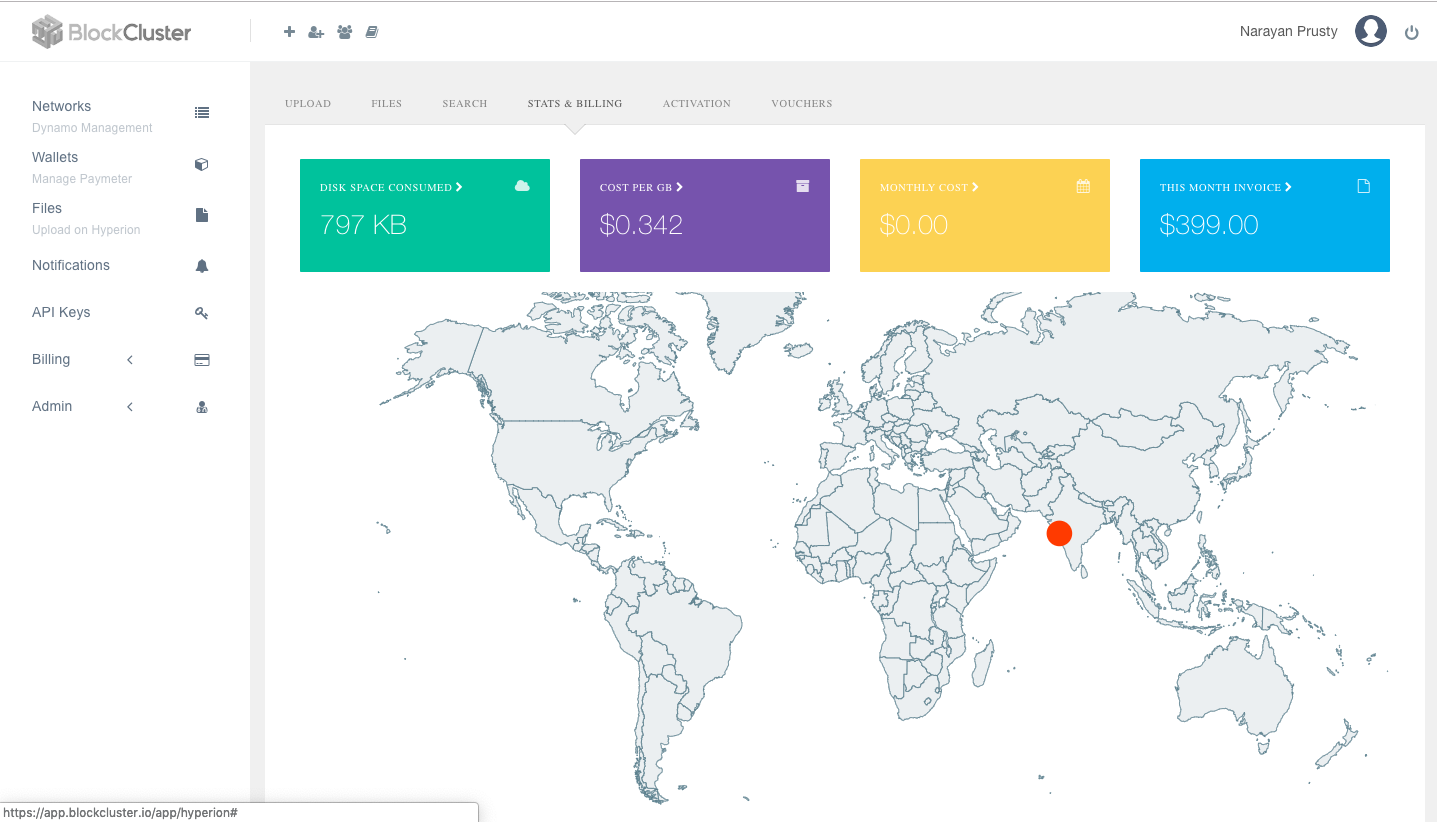Click the Upload on Hyperion subtitle
1437x822 pixels.
[86, 230]
